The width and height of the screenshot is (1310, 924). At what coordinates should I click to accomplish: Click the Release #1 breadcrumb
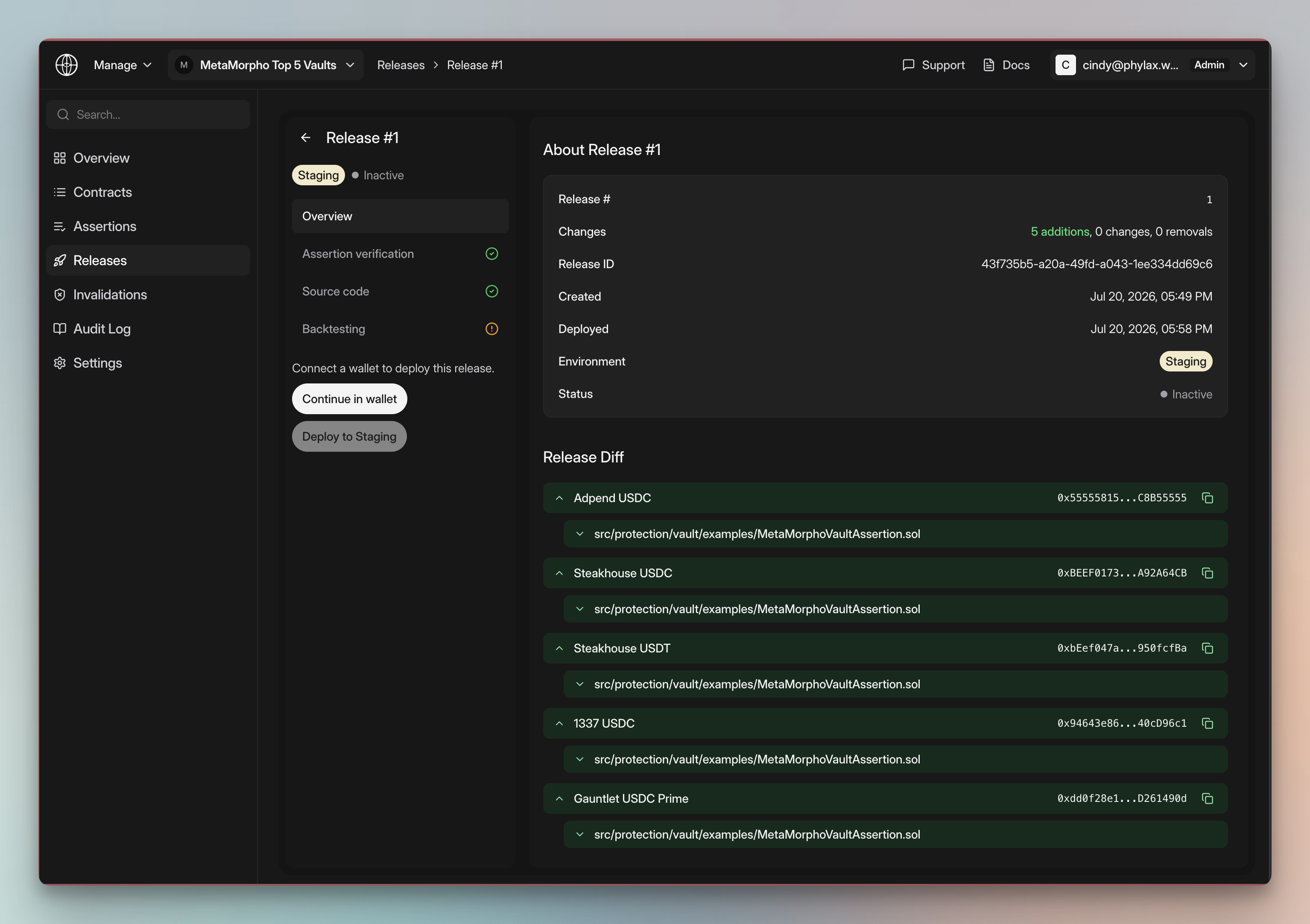(x=475, y=65)
